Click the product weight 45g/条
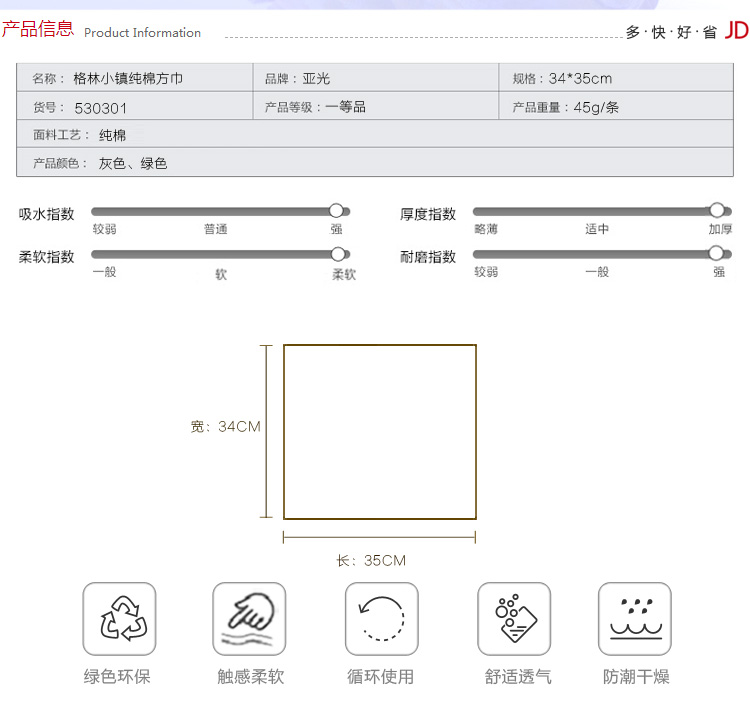This screenshot has height=710, width=750. pos(596,107)
